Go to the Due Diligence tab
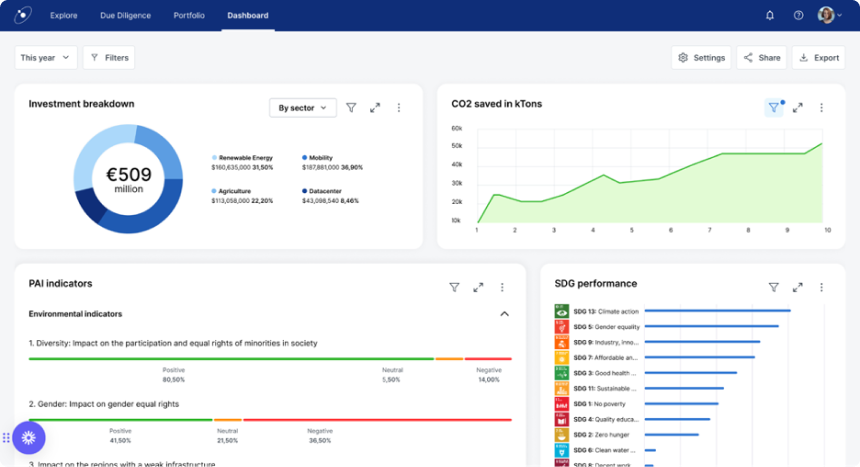 125,16
